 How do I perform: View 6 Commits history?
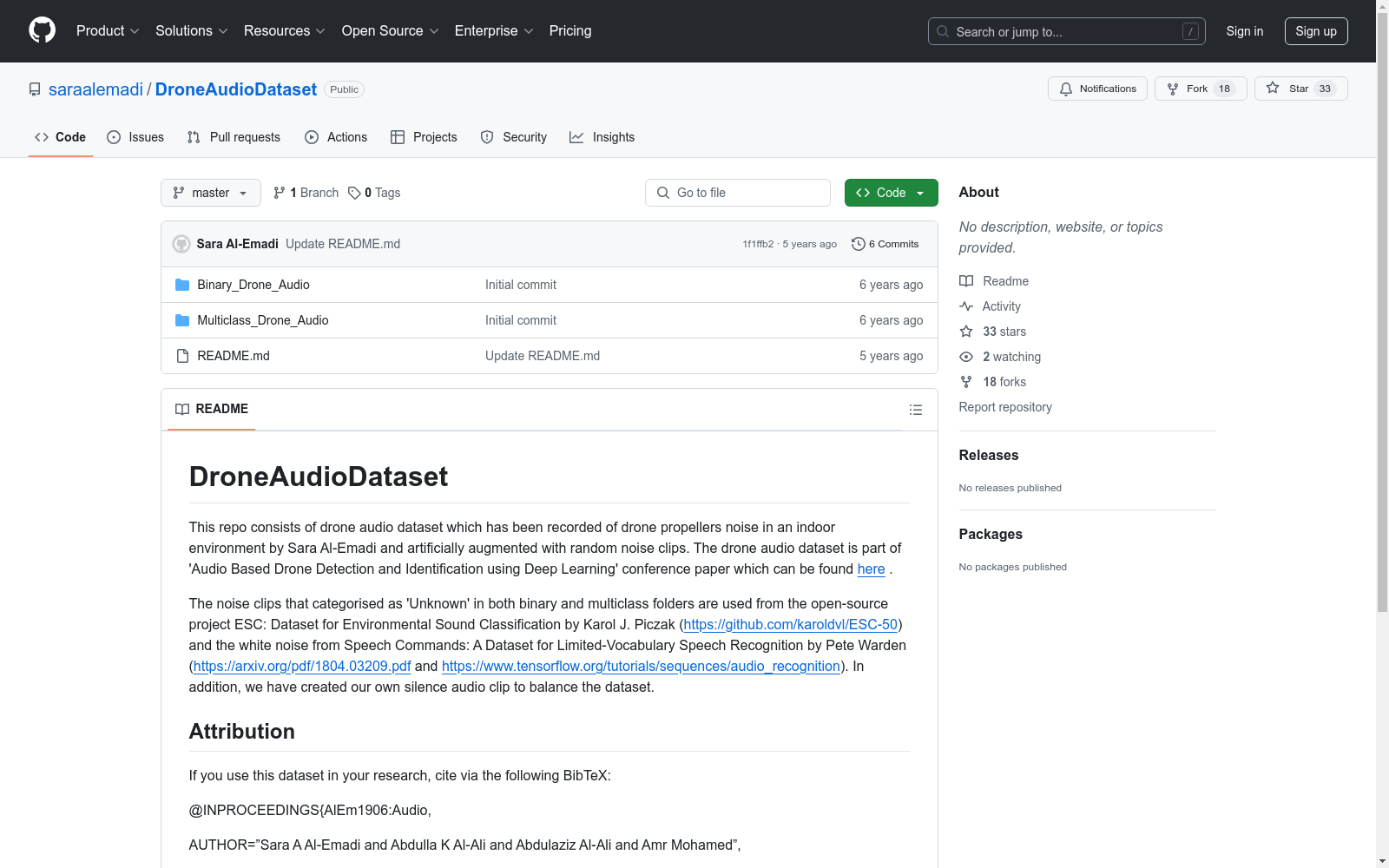click(x=885, y=244)
